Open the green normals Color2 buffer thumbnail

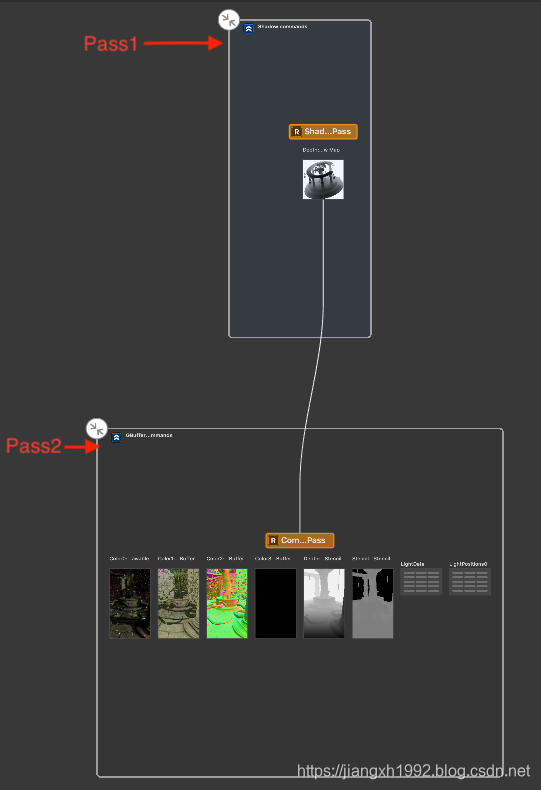point(227,603)
